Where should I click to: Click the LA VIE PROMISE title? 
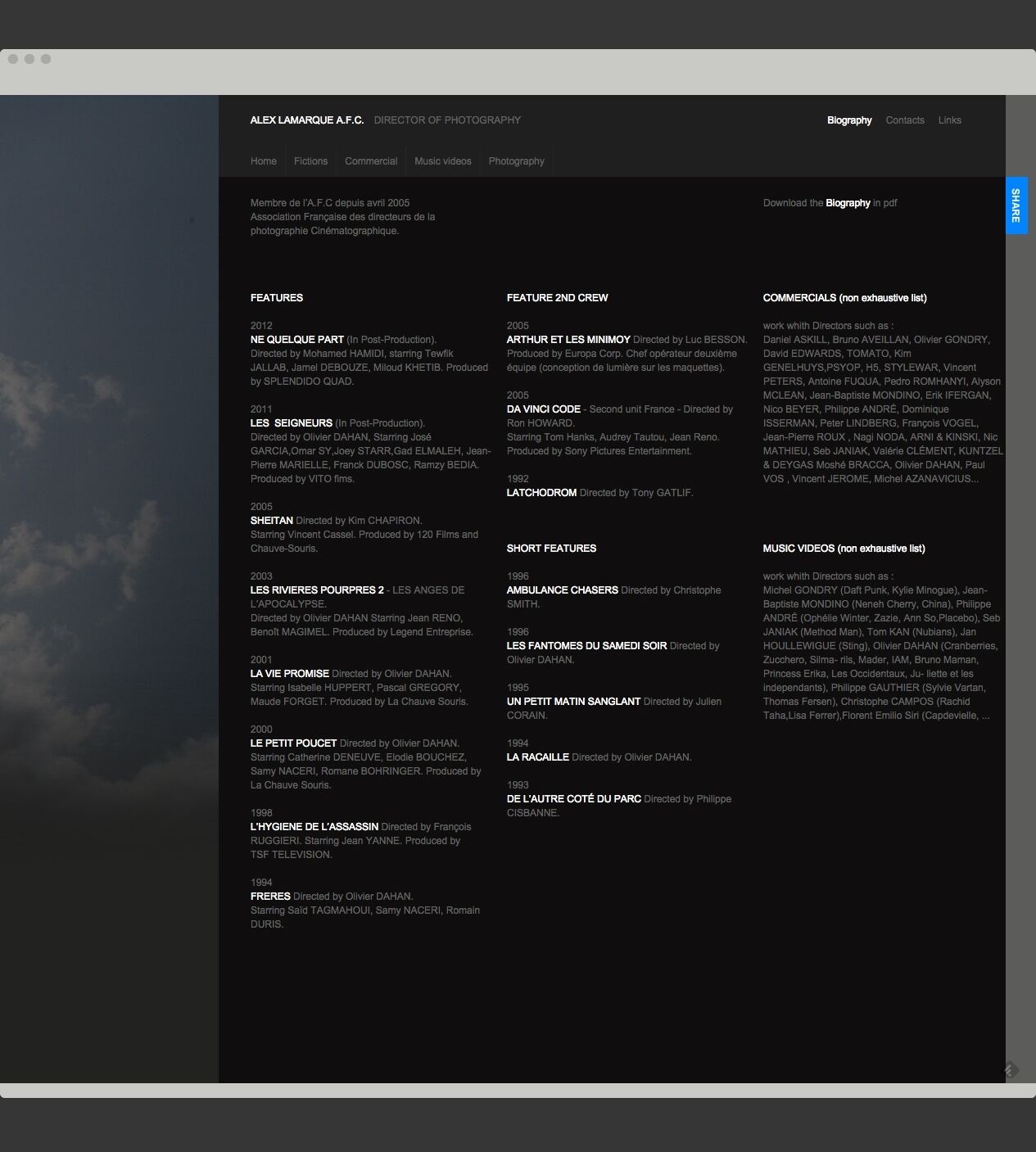pos(290,674)
